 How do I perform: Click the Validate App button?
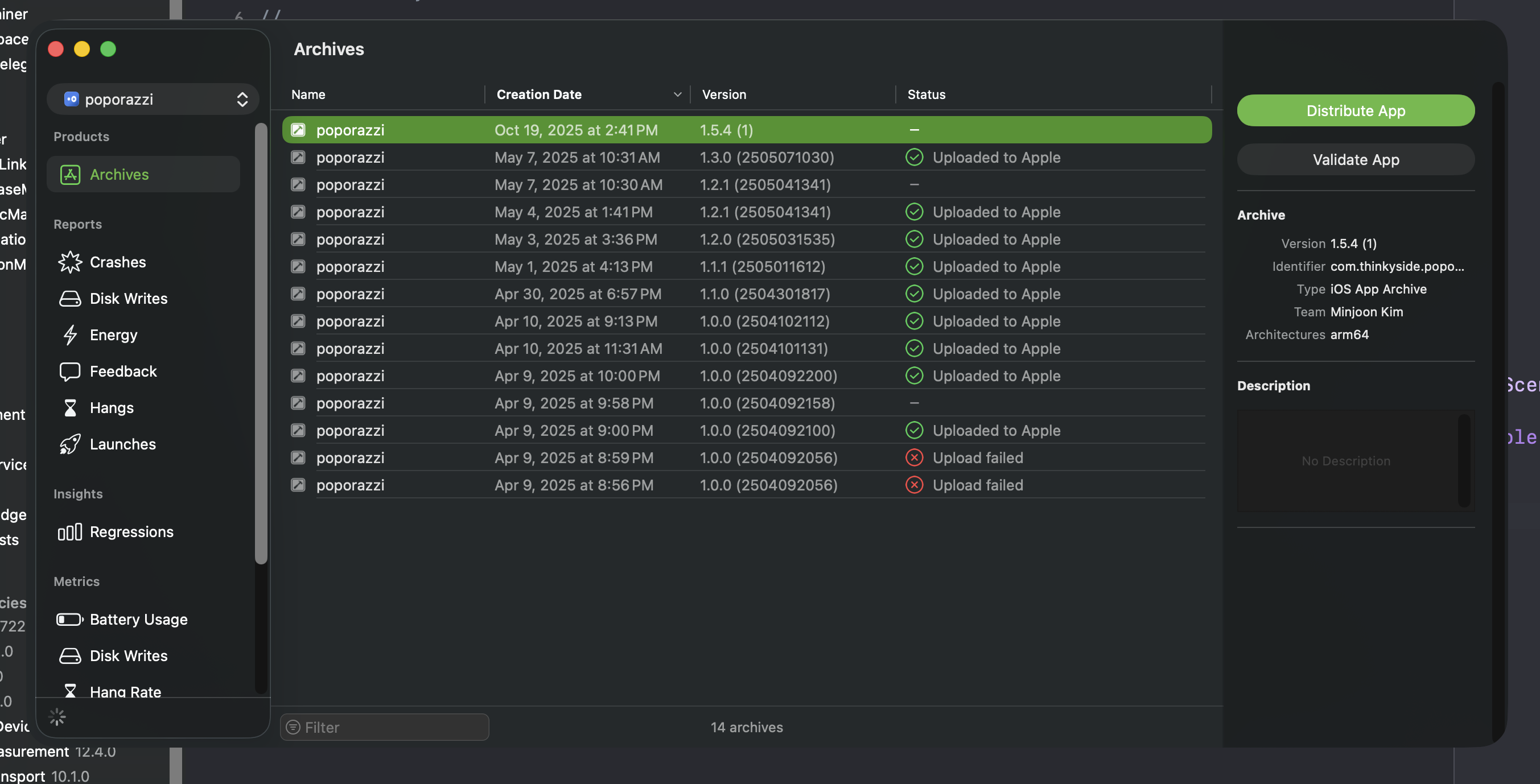click(x=1355, y=159)
